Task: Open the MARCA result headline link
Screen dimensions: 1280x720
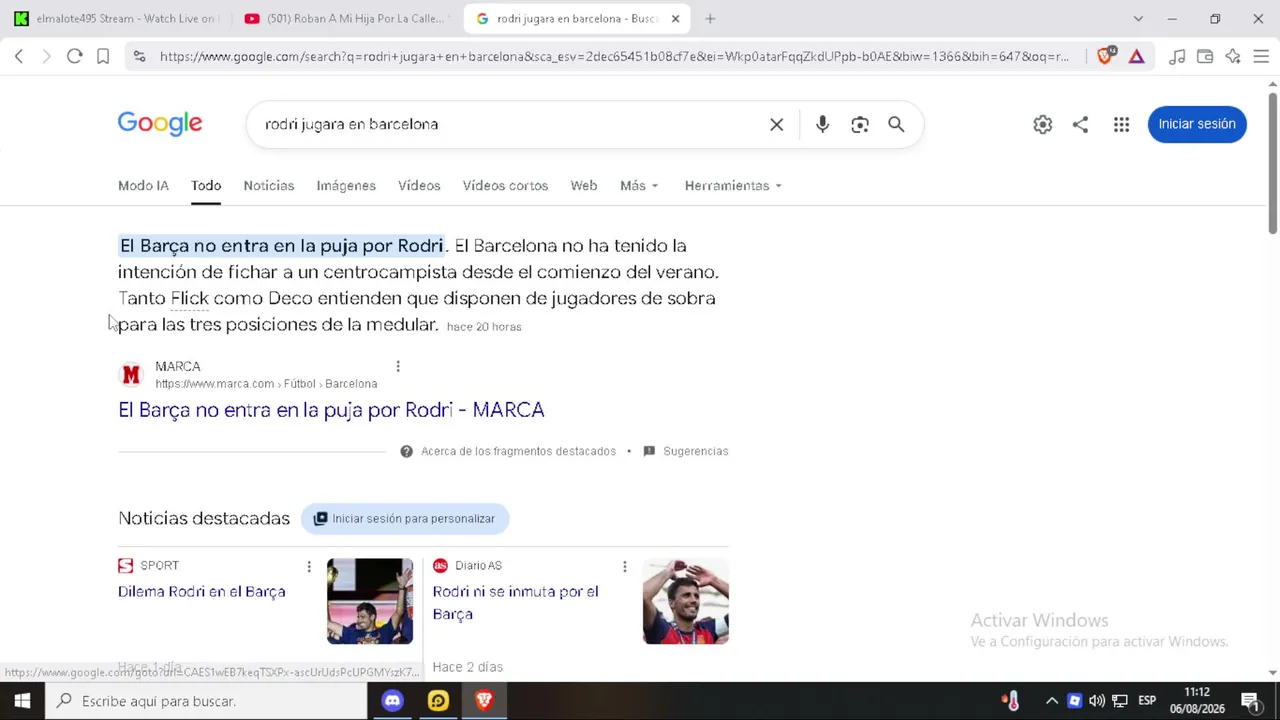Action: click(331, 410)
